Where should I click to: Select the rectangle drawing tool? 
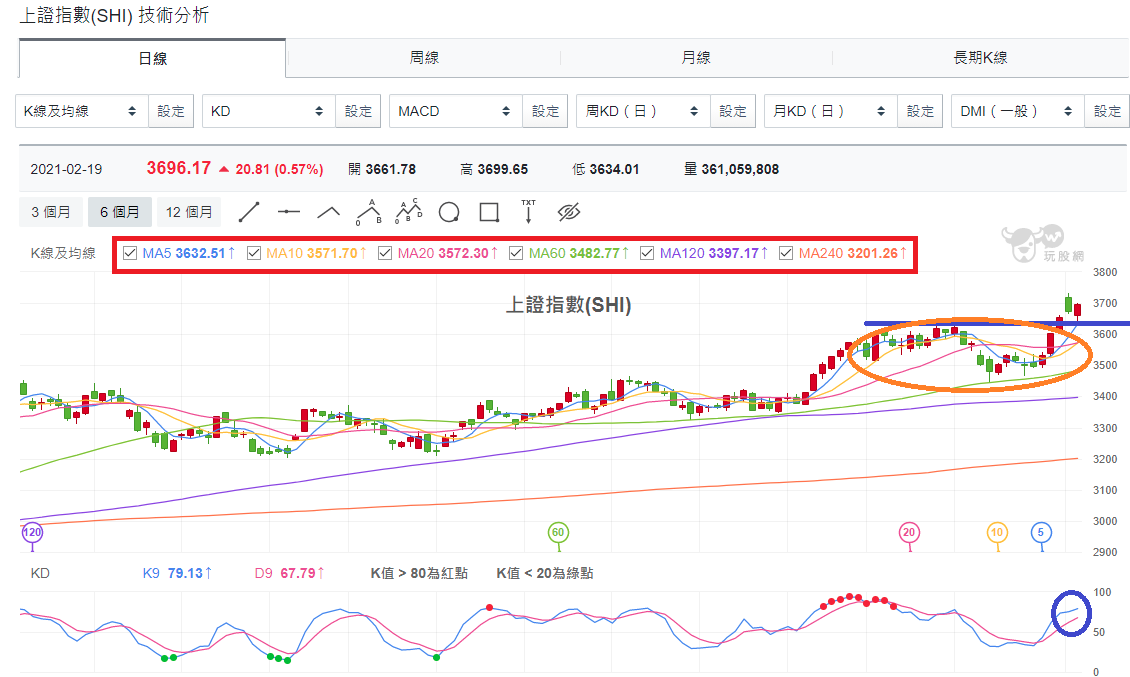[x=489, y=212]
